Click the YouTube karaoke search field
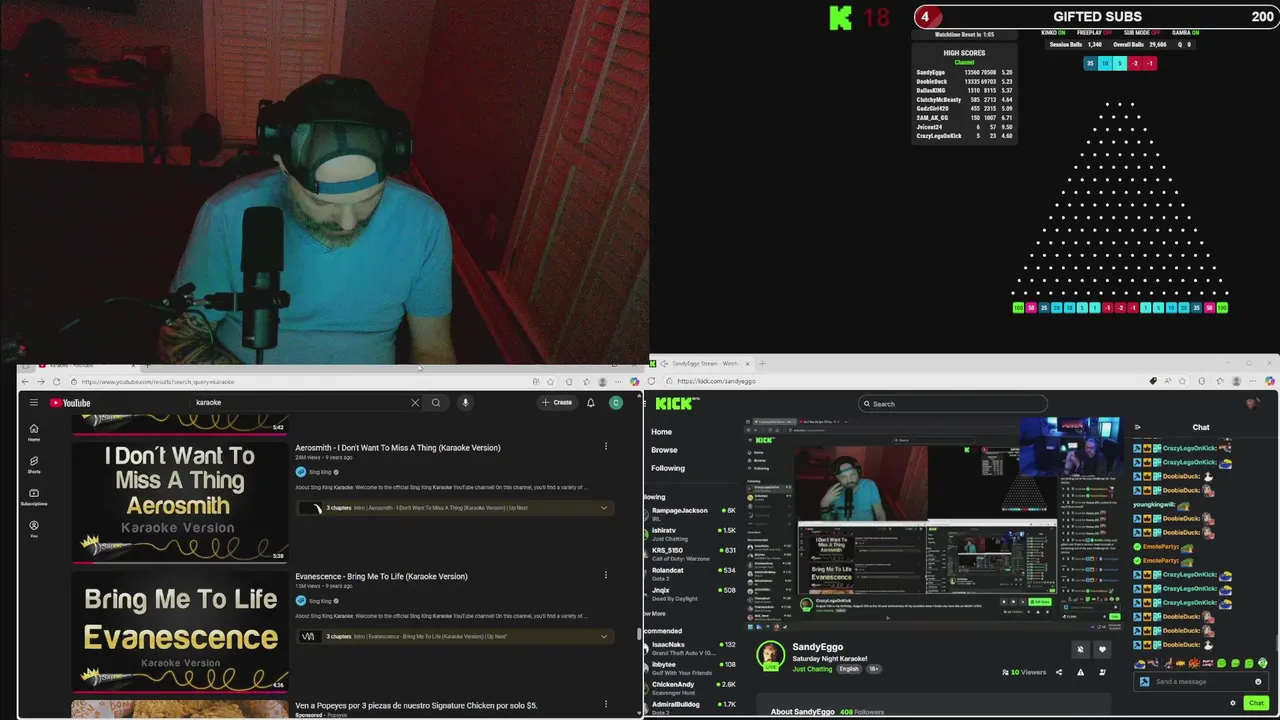Screen dimensions: 1280x720 [300, 403]
